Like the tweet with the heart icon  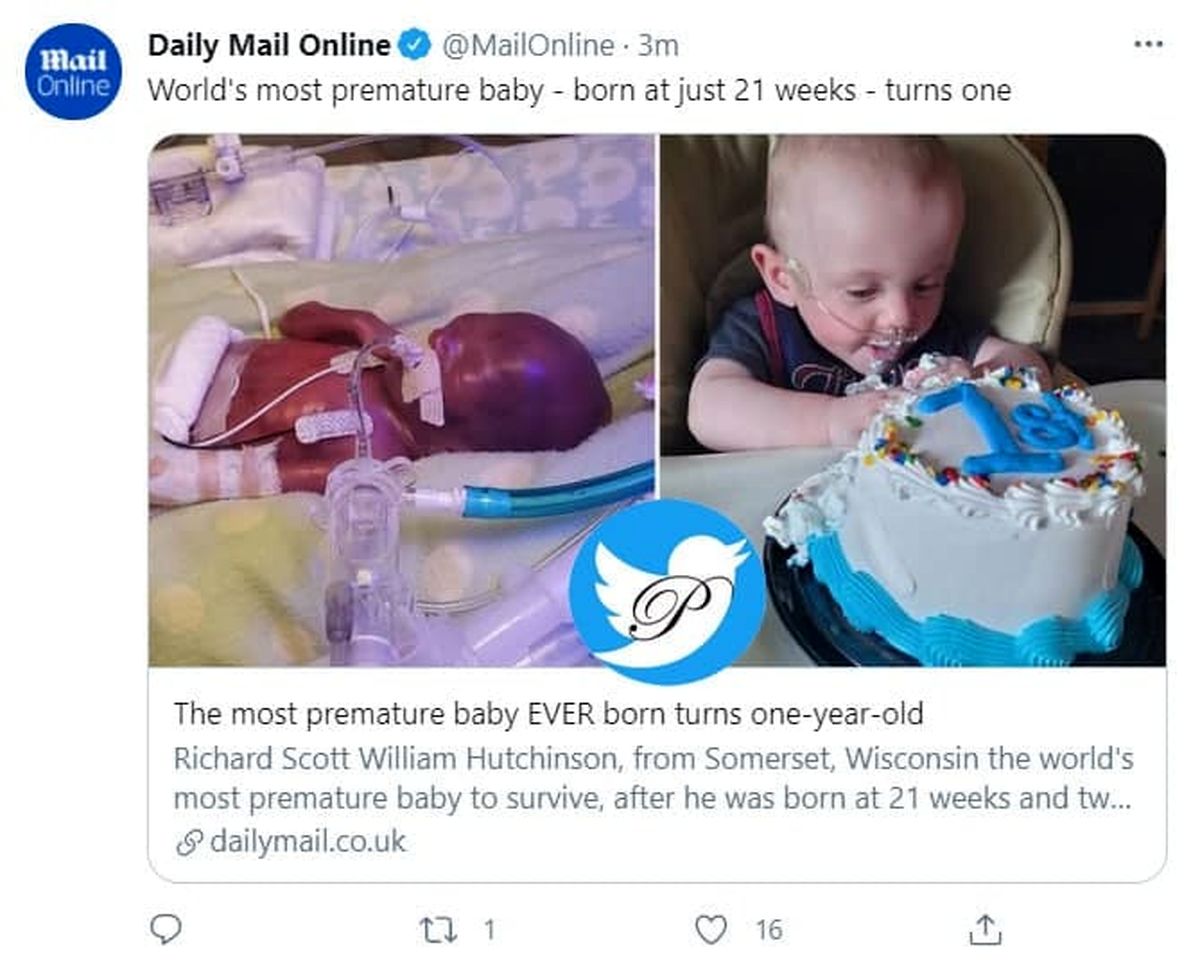[710, 930]
